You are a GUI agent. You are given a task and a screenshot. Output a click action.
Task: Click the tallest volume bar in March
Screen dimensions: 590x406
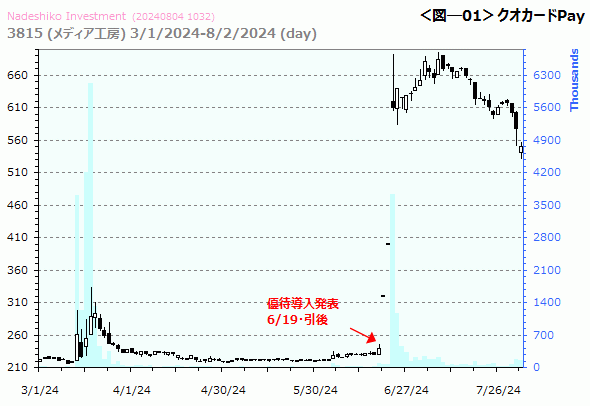click(x=90, y=225)
